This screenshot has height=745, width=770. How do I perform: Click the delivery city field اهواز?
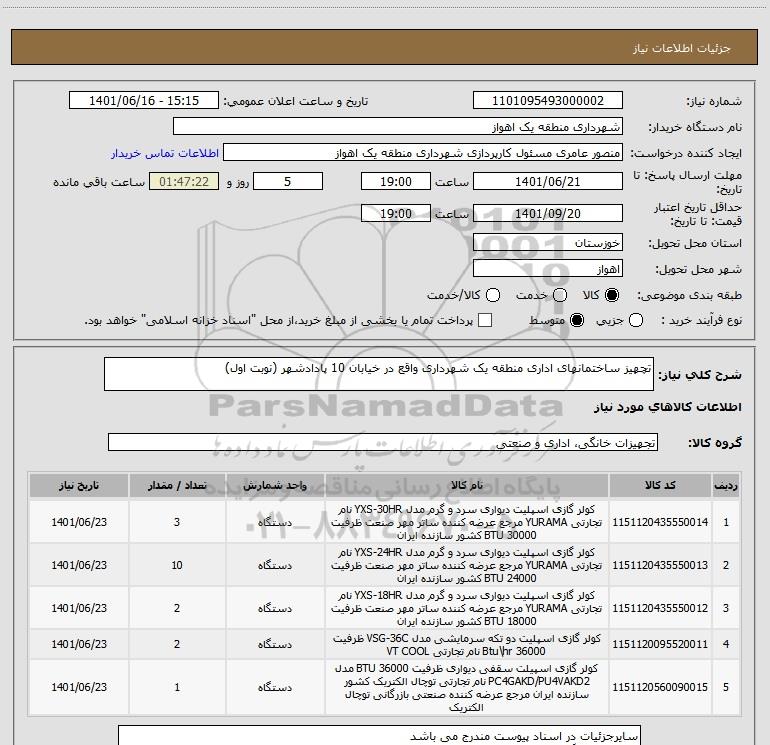tap(548, 269)
